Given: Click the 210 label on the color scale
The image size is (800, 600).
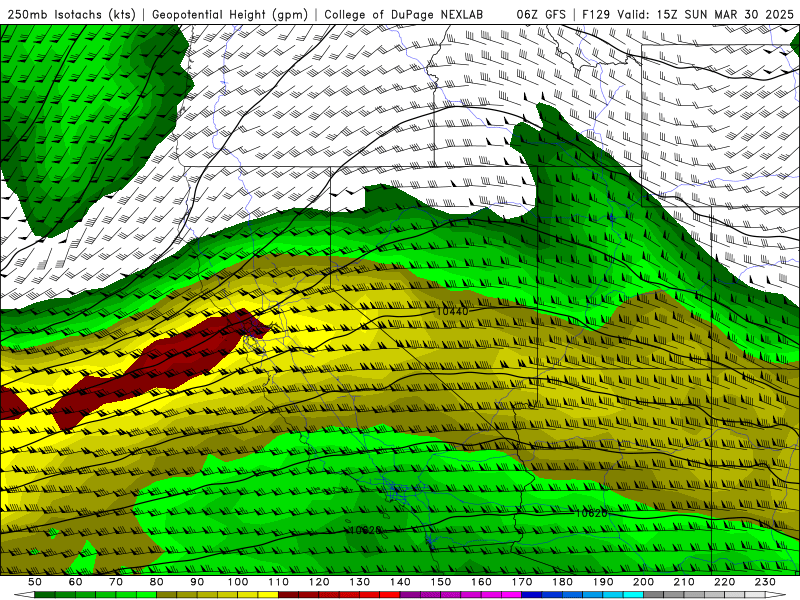Looking at the screenshot, I should click(685, 582).
